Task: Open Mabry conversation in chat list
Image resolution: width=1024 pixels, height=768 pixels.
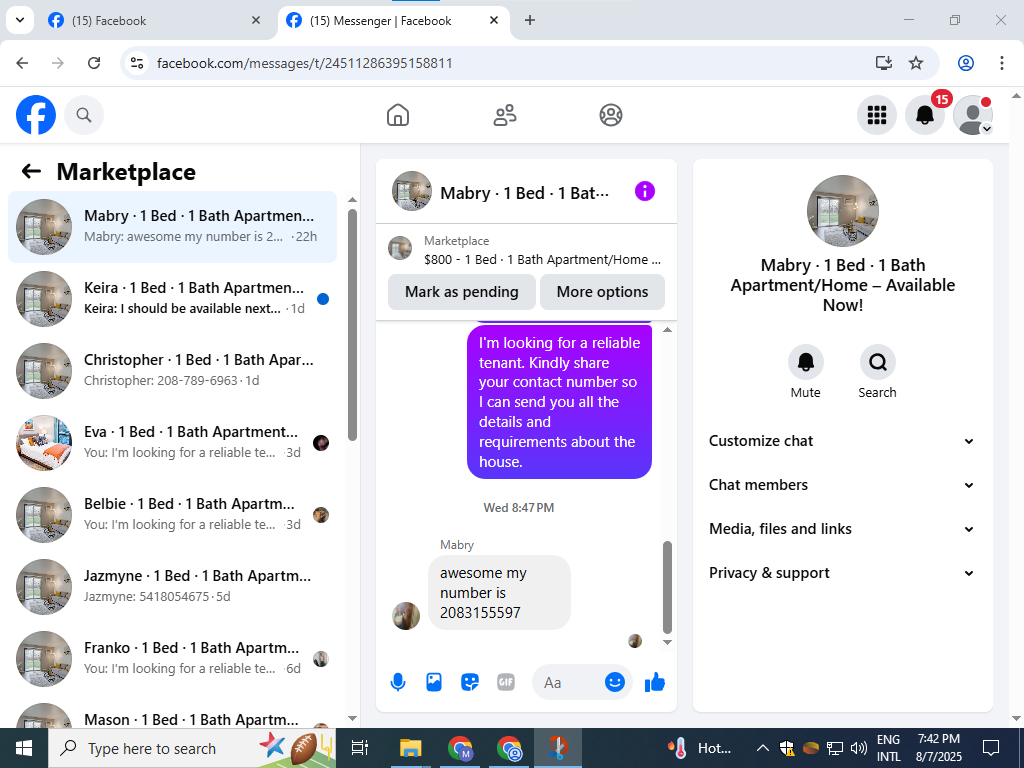Action: pyautogui.click(x=172, y=227)
